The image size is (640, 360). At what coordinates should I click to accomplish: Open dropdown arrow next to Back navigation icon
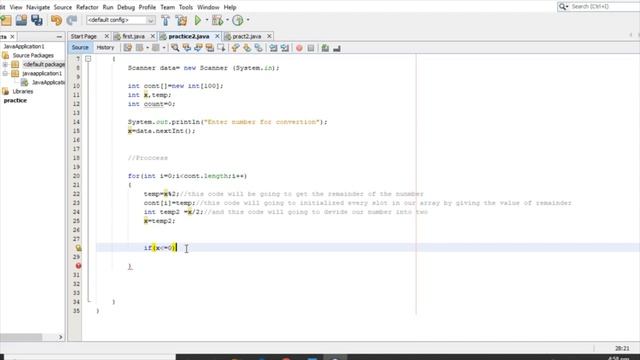147,48
